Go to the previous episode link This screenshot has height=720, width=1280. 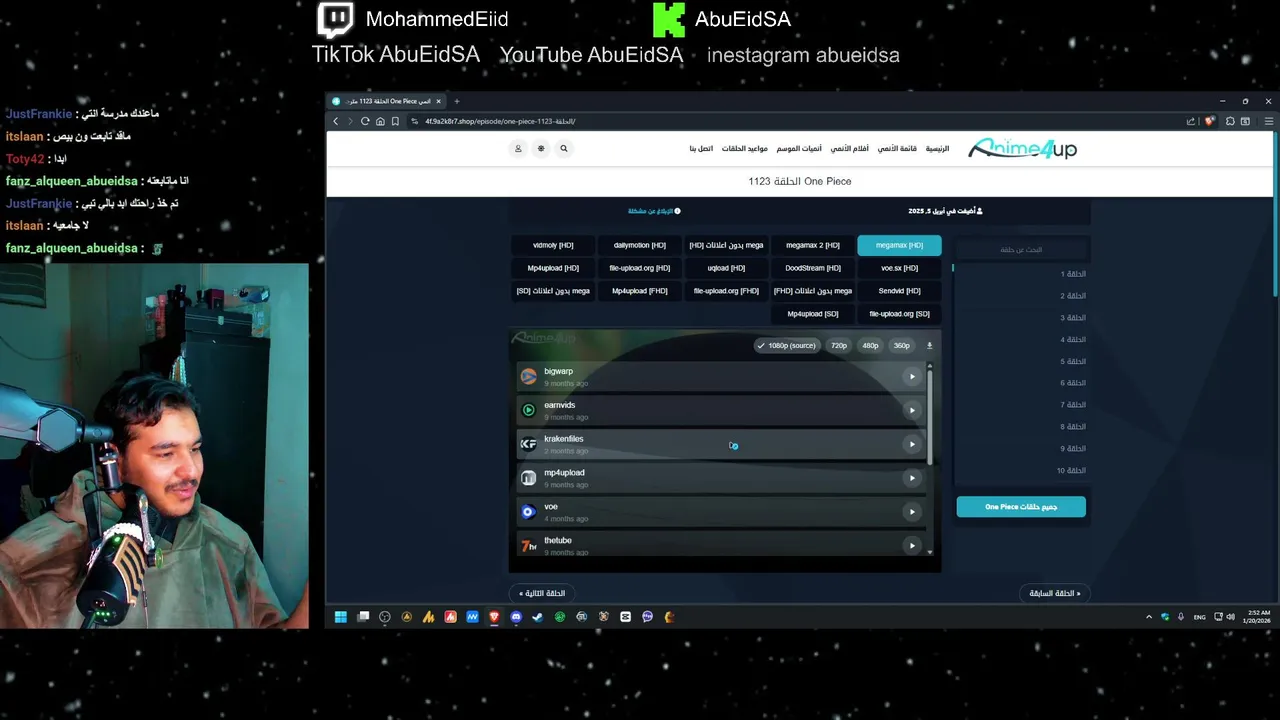tap(1055, 594)
